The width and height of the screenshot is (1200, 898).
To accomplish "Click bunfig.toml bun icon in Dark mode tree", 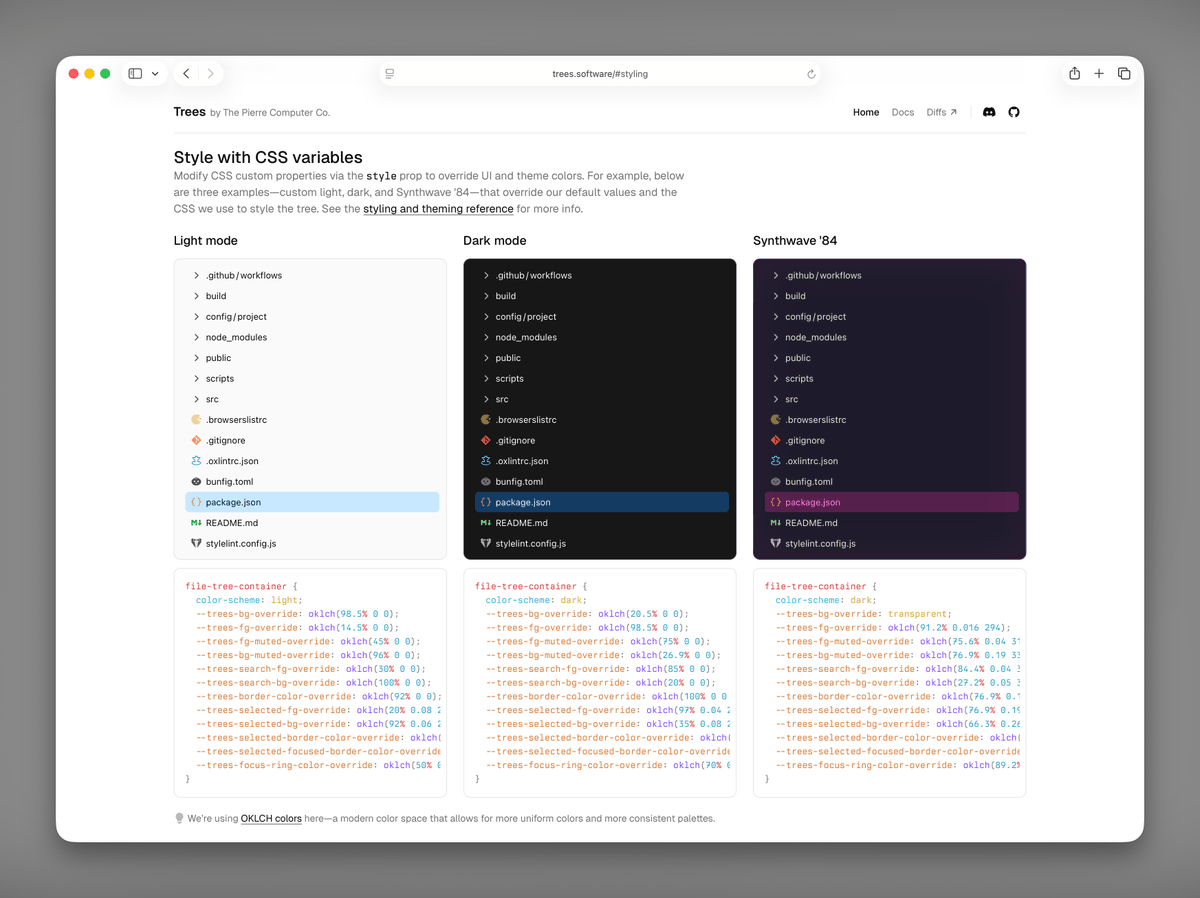I will pos(486,482).
